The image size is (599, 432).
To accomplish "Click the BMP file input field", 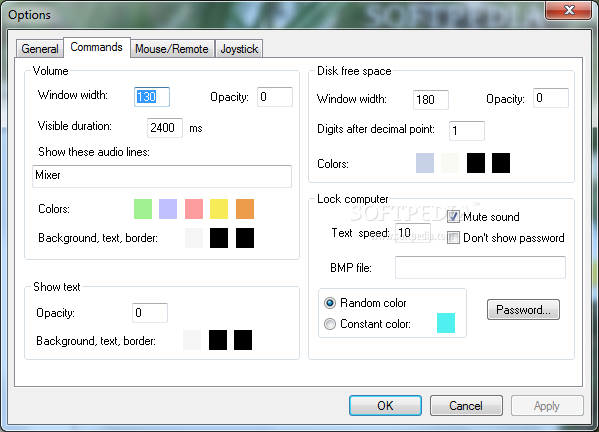I will [x=480, y=267].
